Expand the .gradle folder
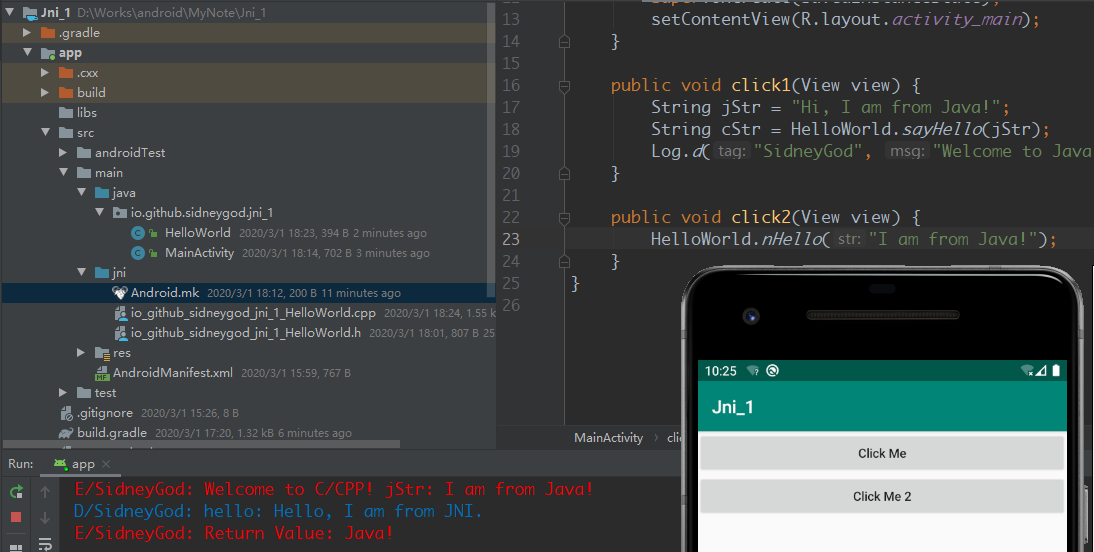 (x=27, y=33)
